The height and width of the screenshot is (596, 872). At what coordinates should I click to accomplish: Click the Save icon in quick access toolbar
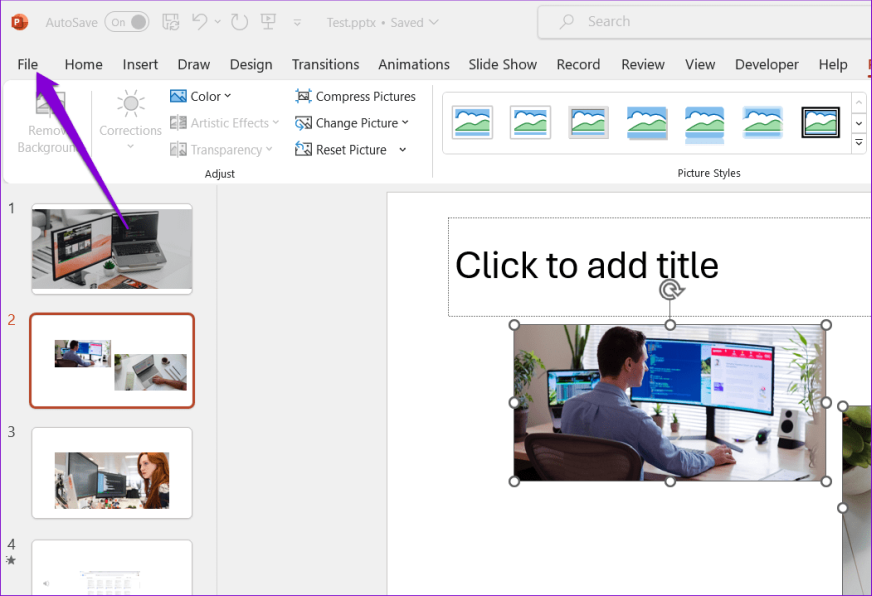point(171,21)
